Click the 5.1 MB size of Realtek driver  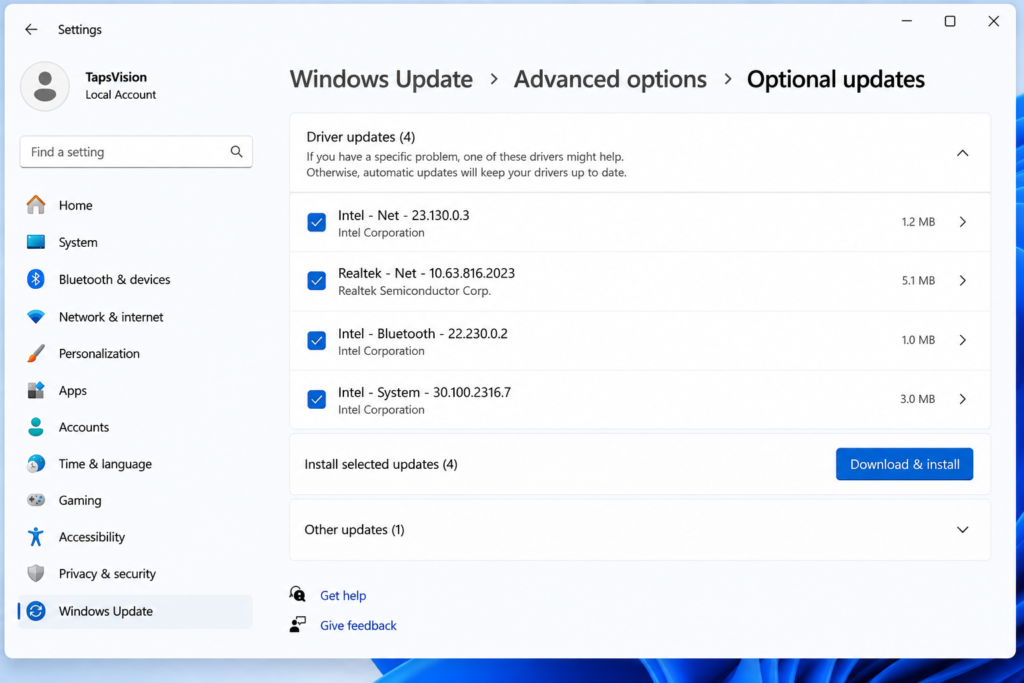tap(918, 281)
